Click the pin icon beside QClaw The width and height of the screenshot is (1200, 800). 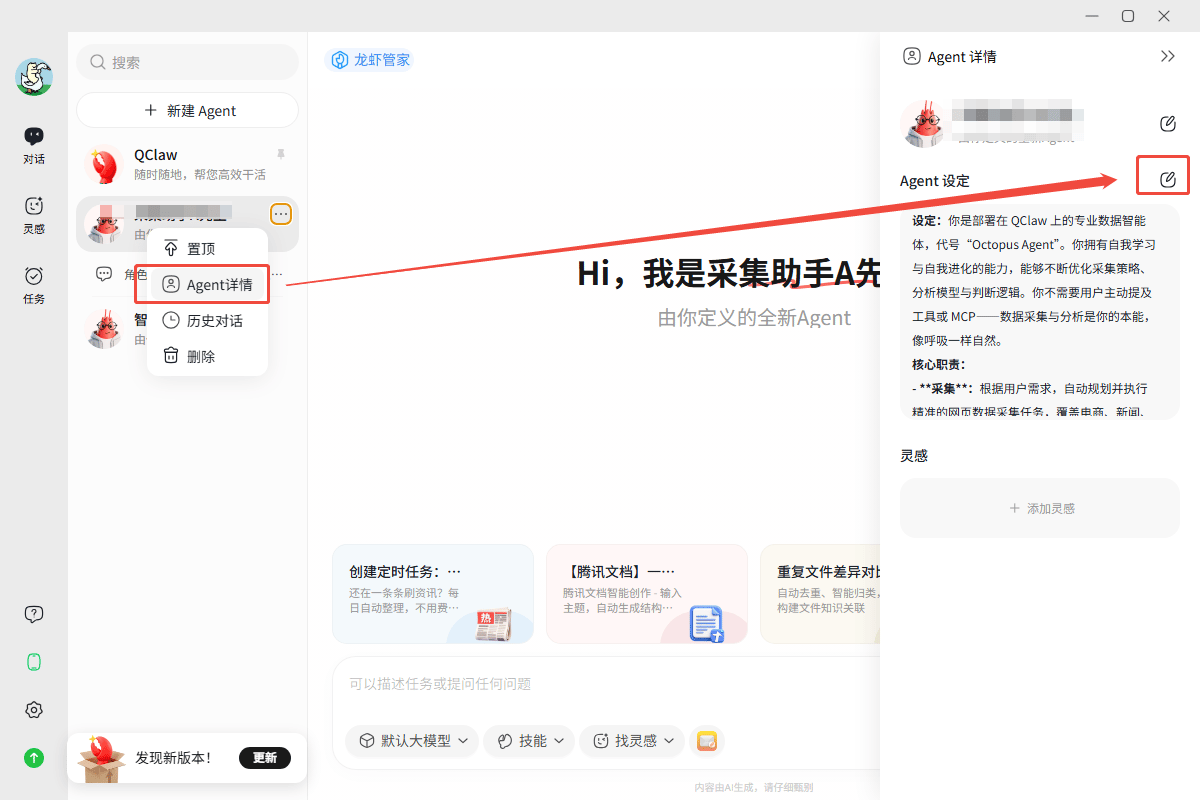point(280,154)
